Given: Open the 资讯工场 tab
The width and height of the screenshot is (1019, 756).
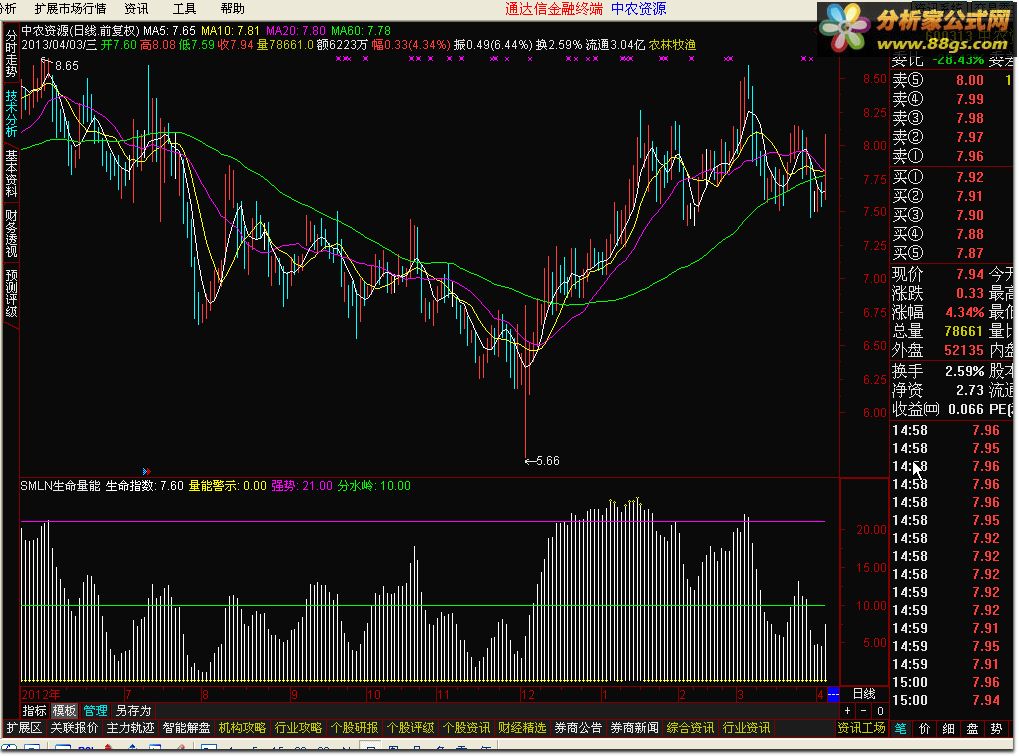Looking at the screenshot, I should [x=861, y=728].
